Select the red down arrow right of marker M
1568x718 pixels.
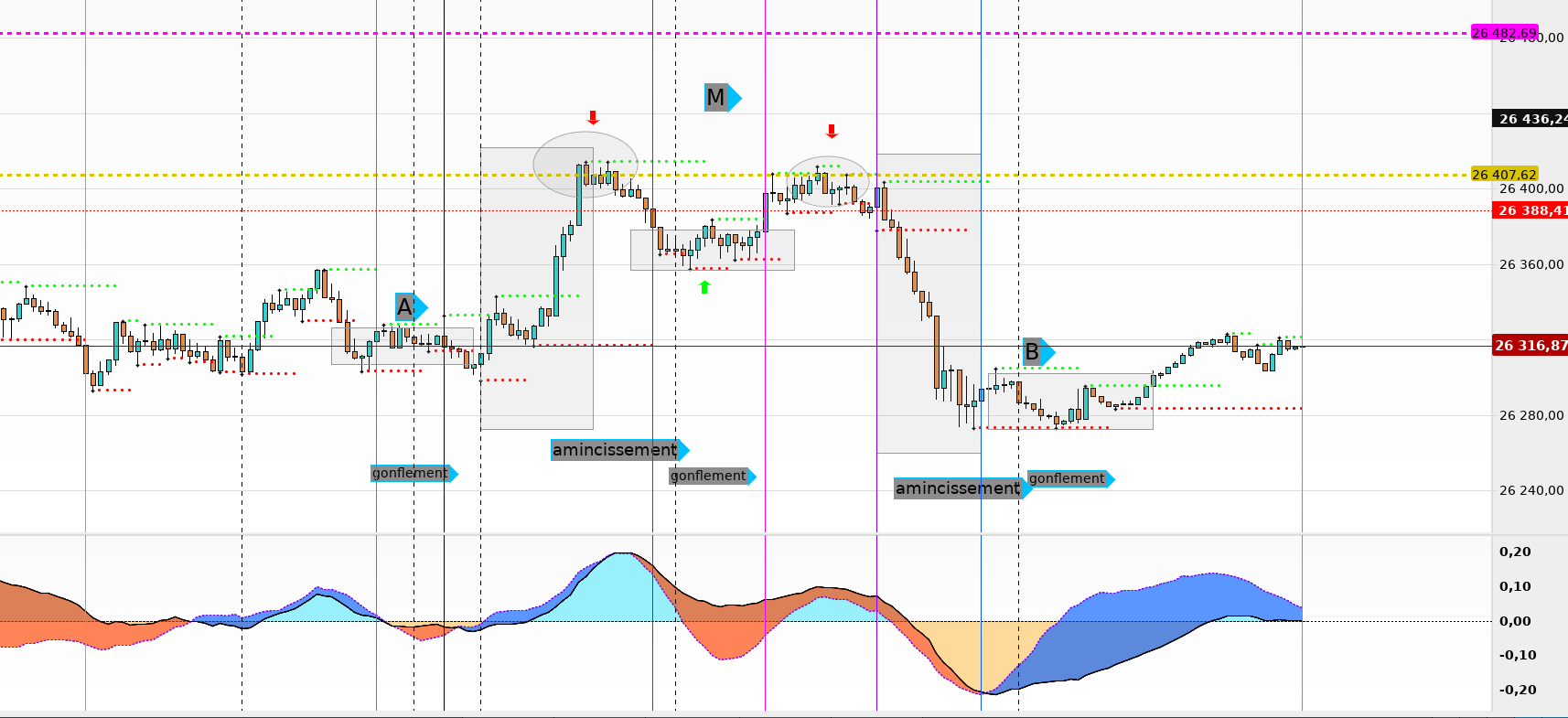832,132
